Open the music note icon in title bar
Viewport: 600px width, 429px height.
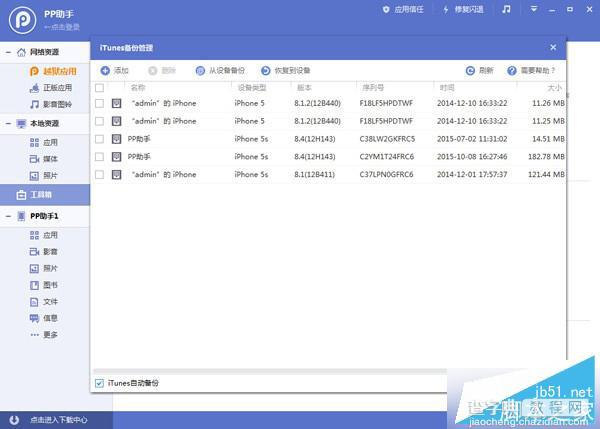[x=506, y=9]
